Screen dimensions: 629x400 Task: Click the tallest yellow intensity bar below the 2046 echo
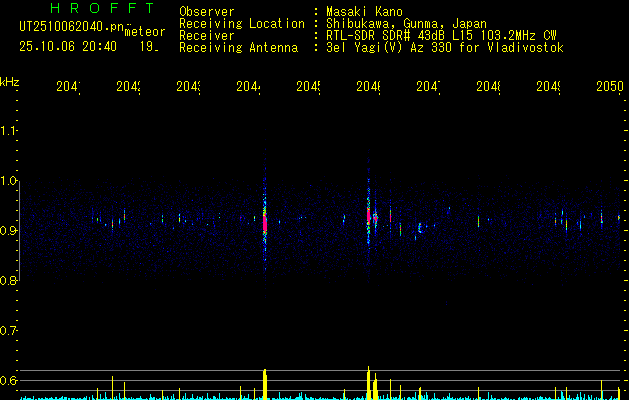pyautogui.click(x=368, y=383)
